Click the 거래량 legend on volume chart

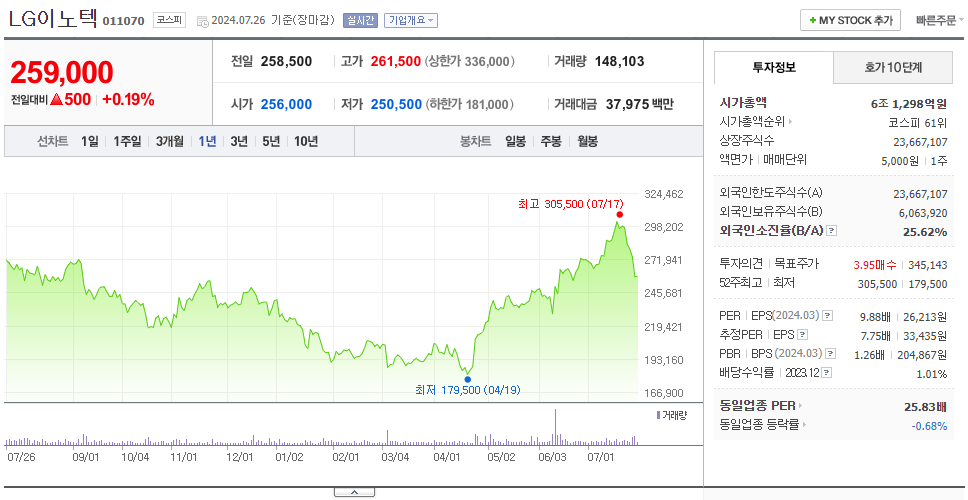point(670,415)
